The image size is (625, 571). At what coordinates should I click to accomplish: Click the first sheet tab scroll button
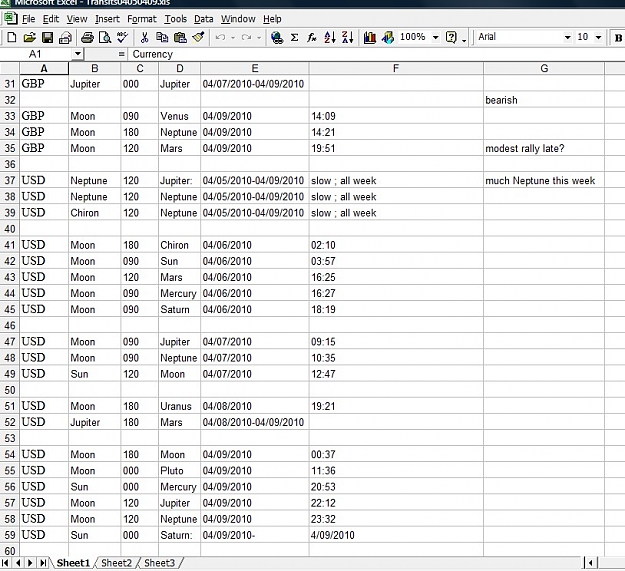tap(6, 563)
